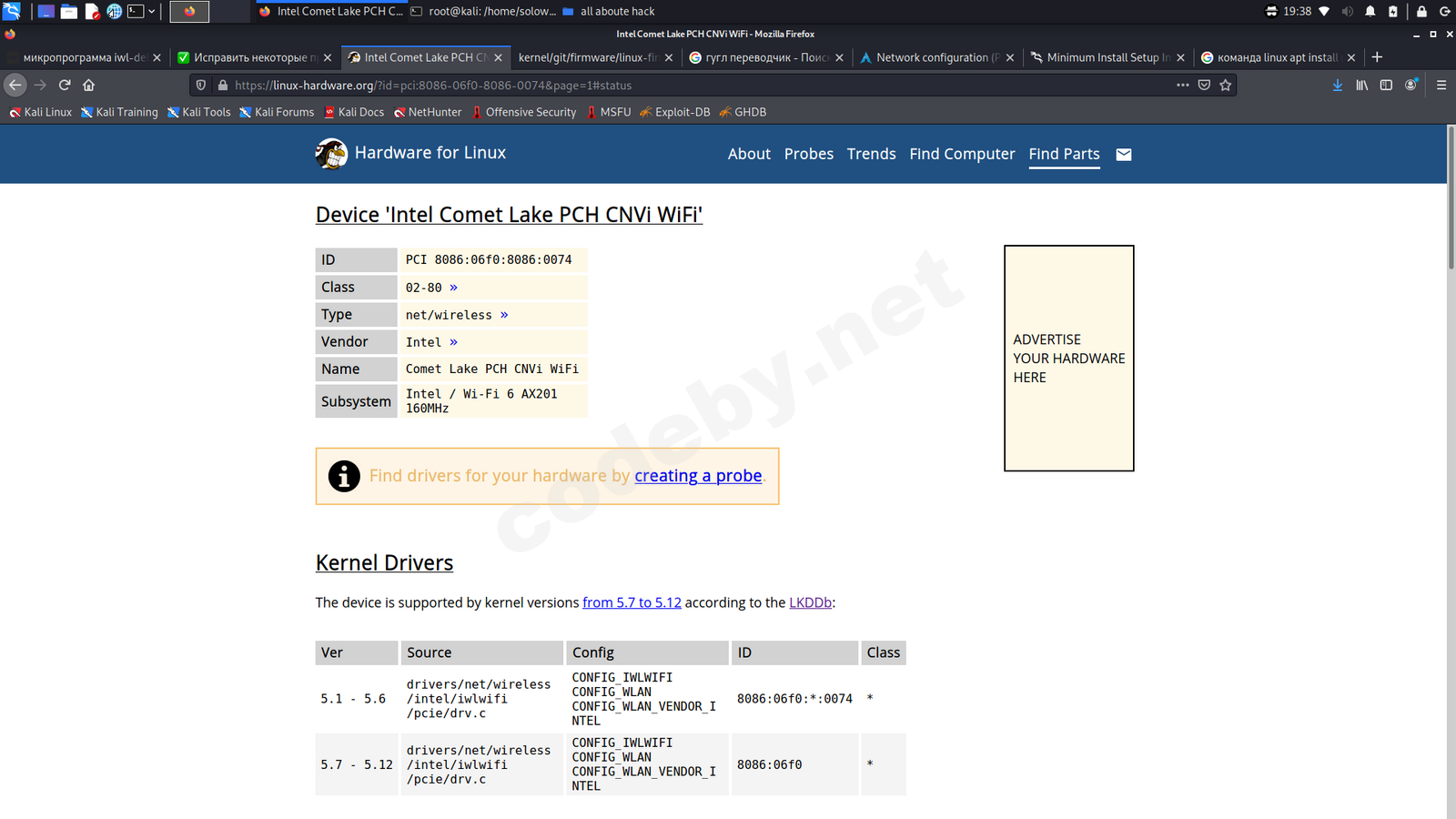Open the Kali Docs bookmark
Image resolution: width=1456 pixels, height=819 pixels.
(x=354, y=112)
